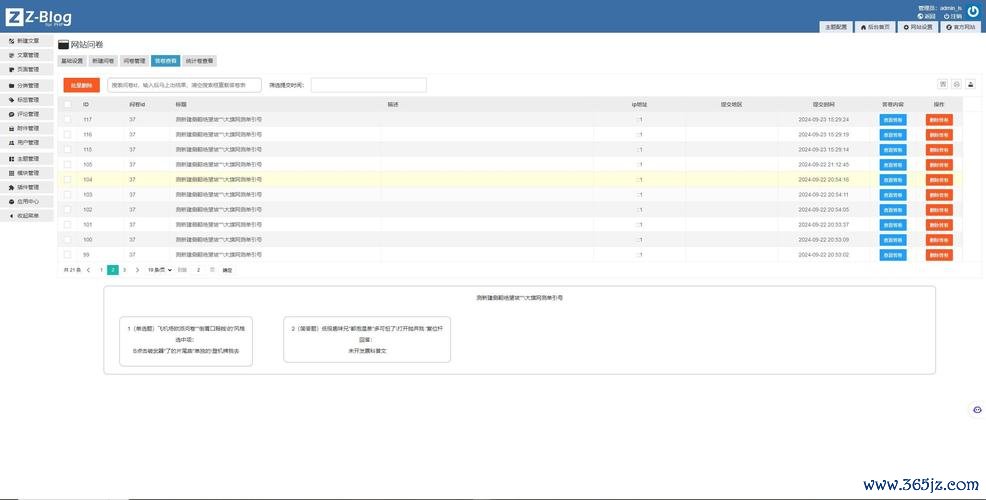The width and height of the screenshot is (986, 500).
Task: Select the active 答卷查看 tab
Action: (165, 61)
